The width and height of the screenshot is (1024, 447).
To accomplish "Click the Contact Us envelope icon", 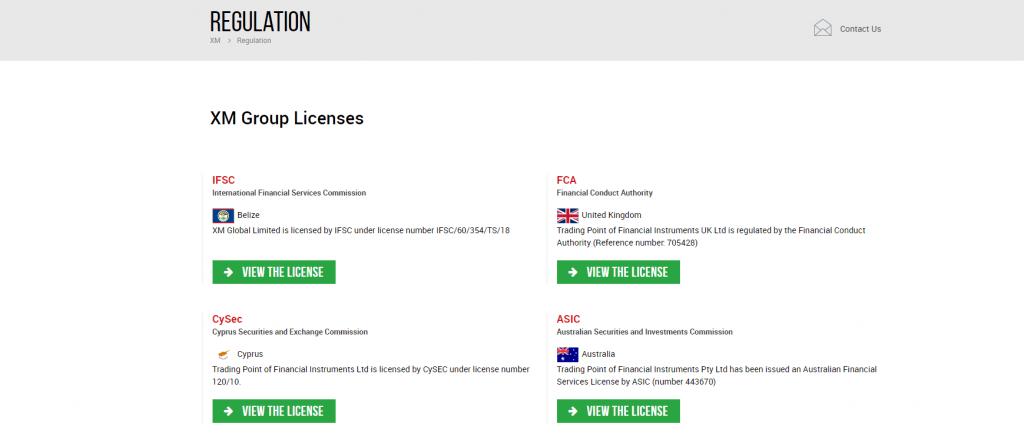I will 822,28.
